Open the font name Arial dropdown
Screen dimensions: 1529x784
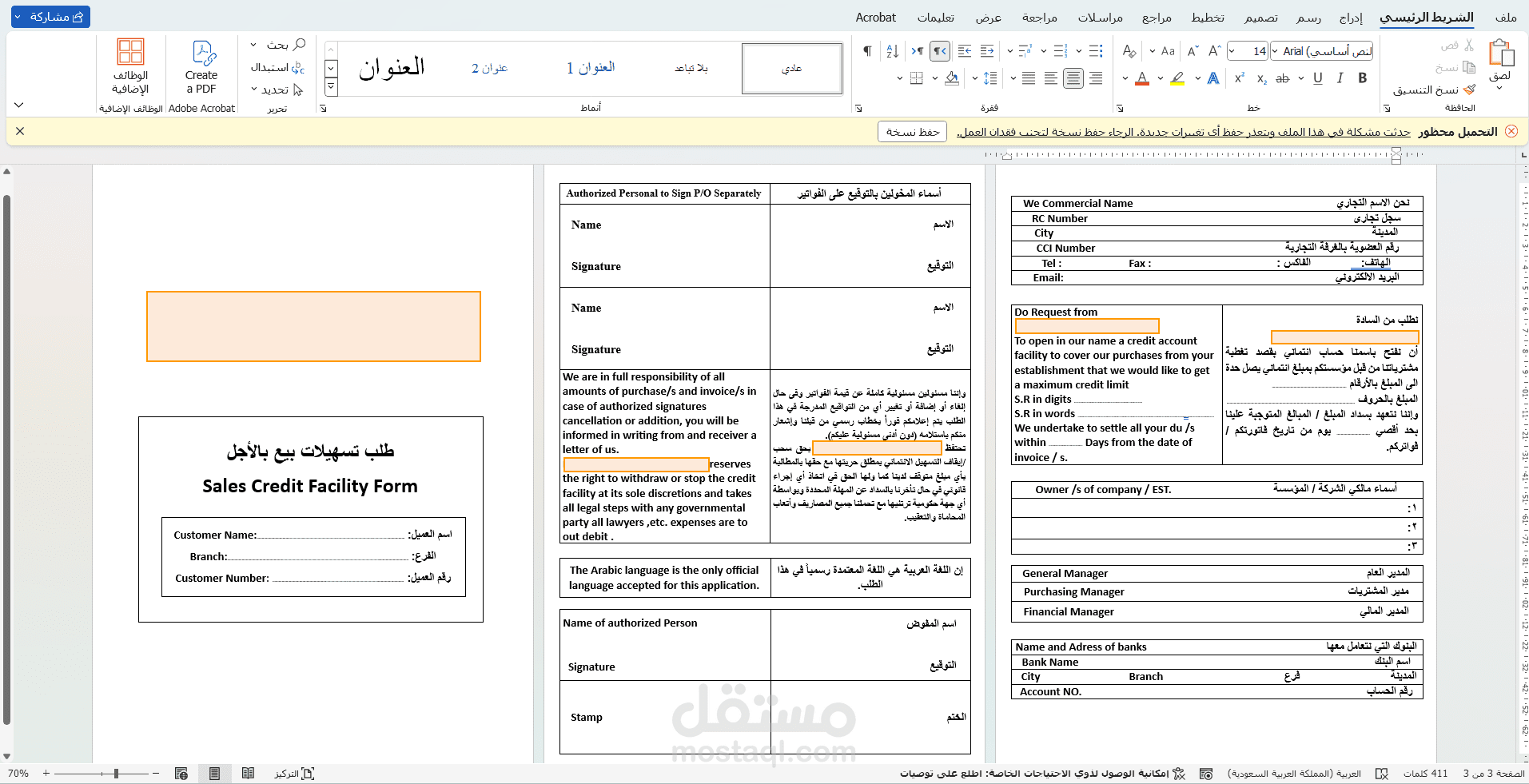pos(1275,51)
